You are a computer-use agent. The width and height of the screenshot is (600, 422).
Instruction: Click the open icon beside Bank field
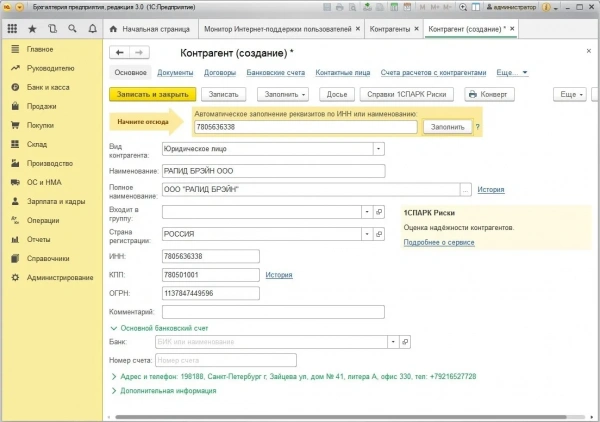pos(405,342)
